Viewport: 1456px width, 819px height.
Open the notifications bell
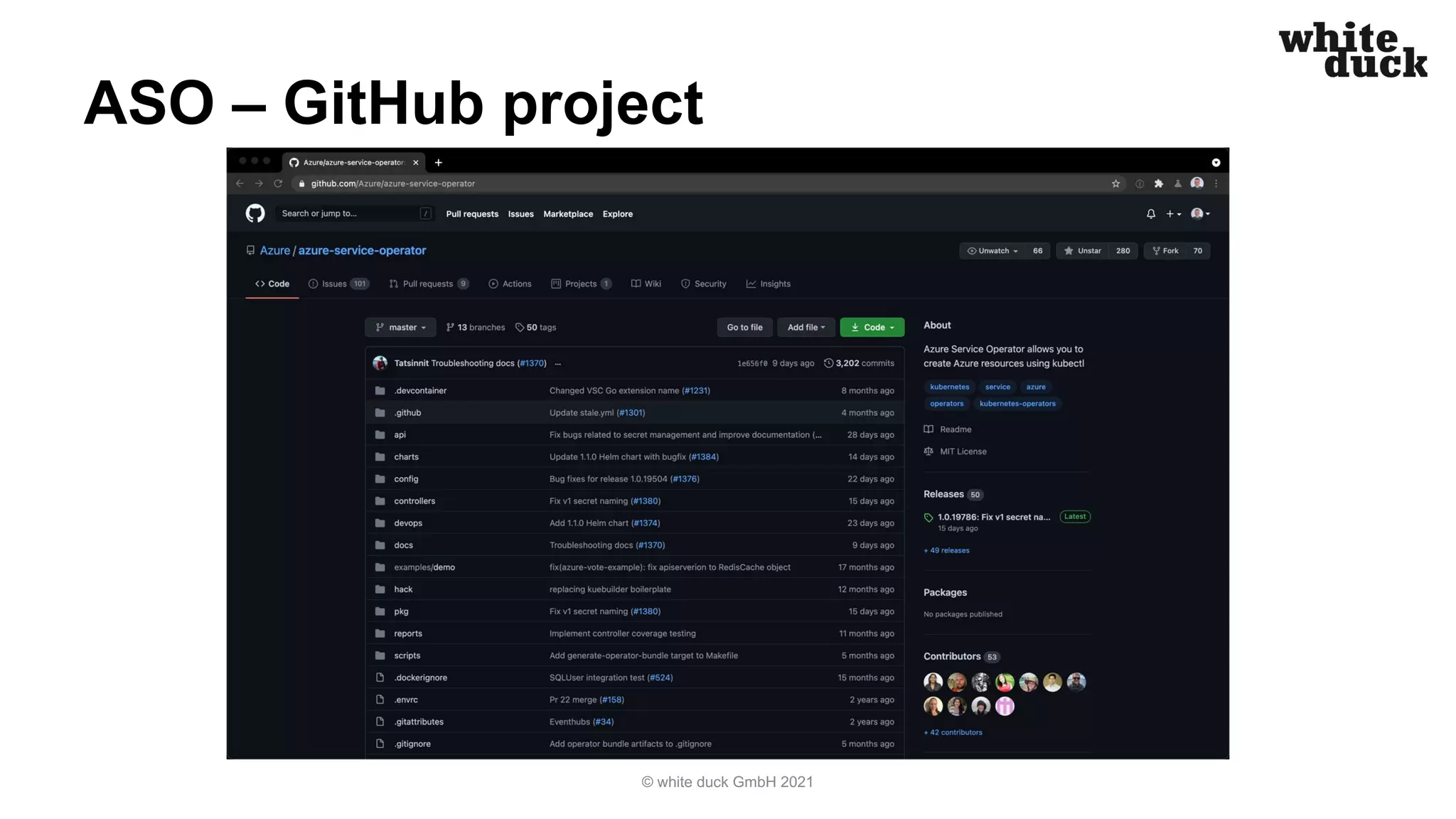pyautogui.click(x=1151, y=214)
